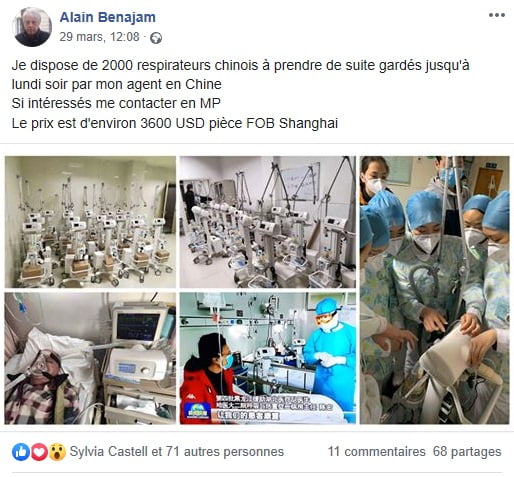Click the post timestamp 29 mars, 12:08
514x477 pixels.
click(x=99, y=37)
